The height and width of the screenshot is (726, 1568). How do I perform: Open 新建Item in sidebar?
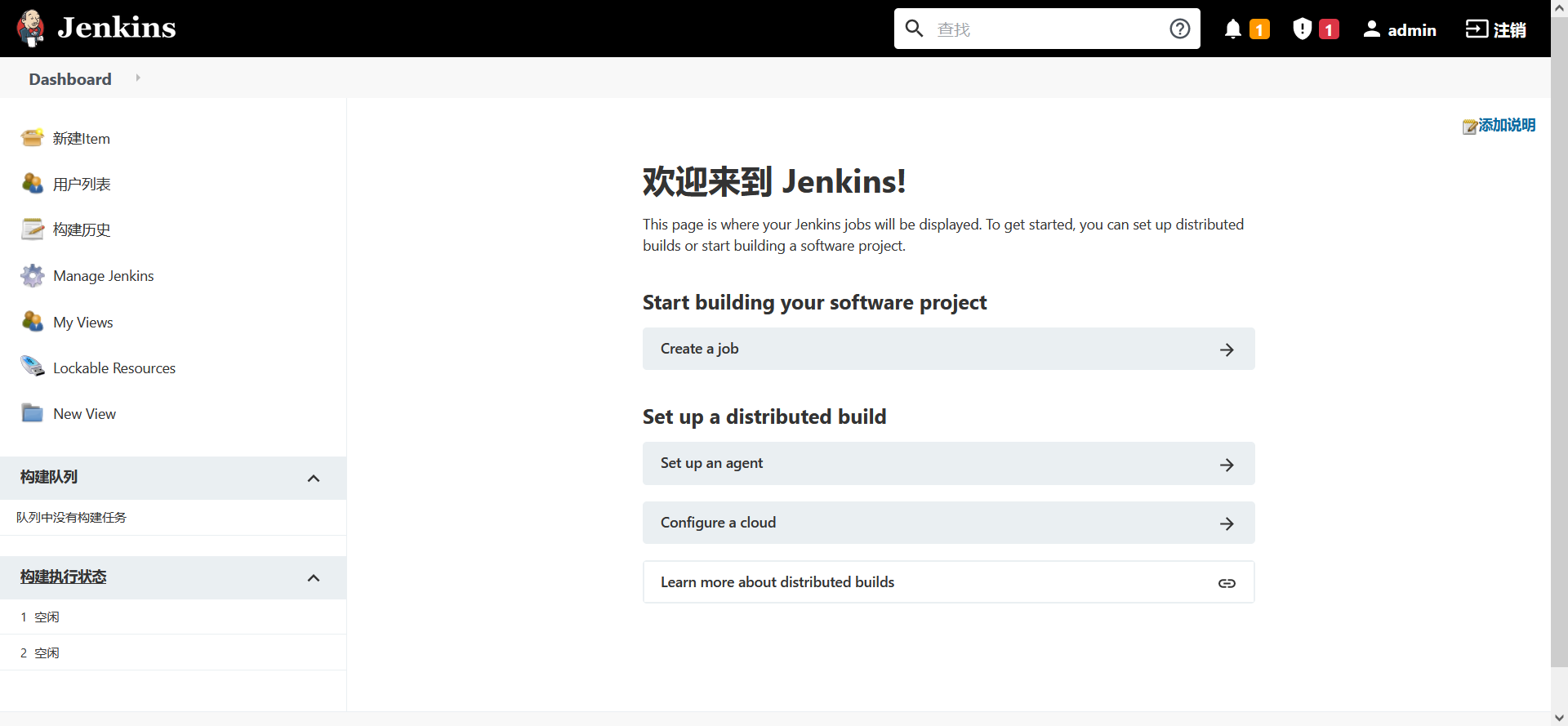pos(82,139)
